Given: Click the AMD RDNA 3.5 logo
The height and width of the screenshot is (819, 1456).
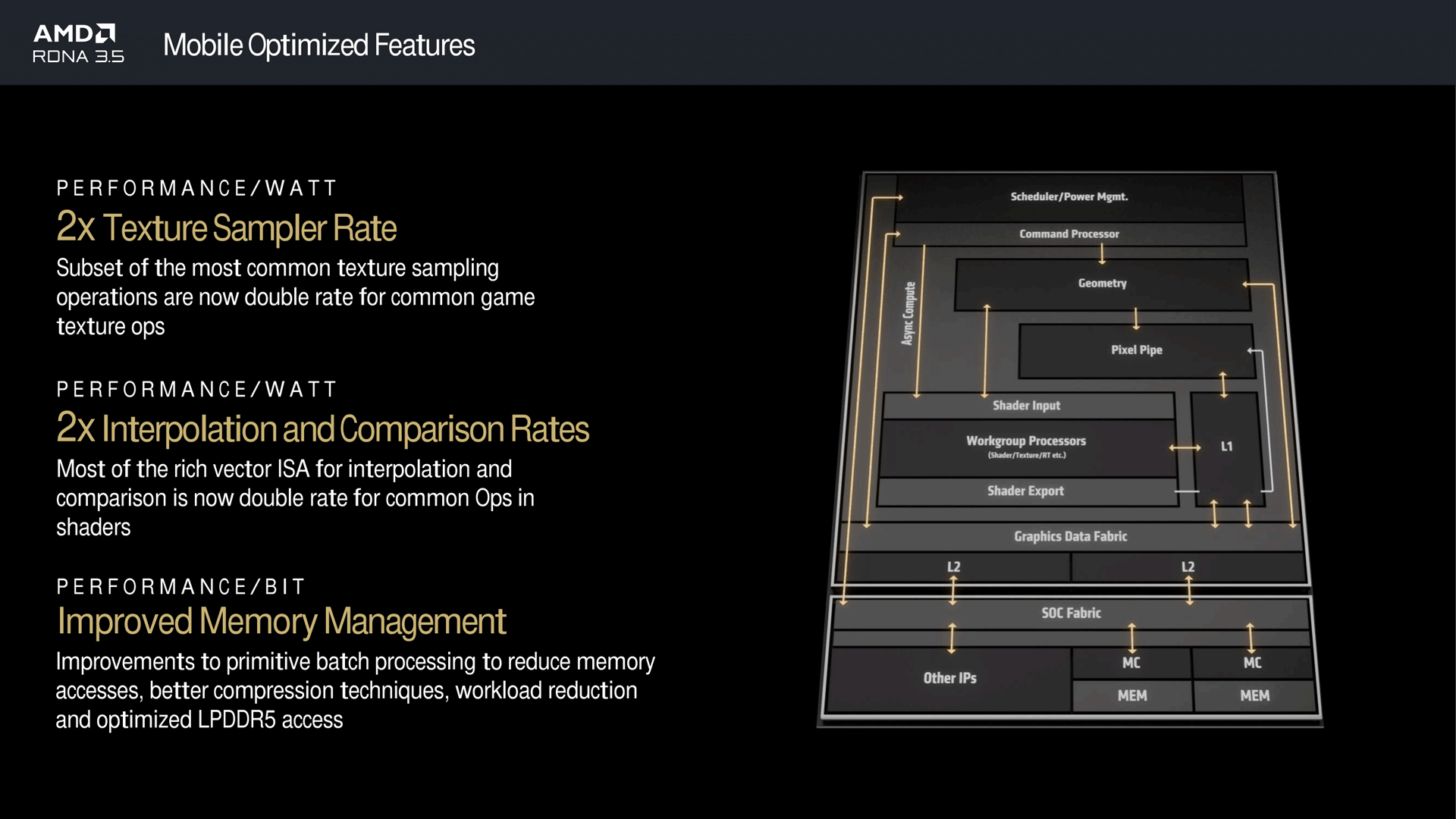Looking at the screenshot, I should click(x=77, y=43).
